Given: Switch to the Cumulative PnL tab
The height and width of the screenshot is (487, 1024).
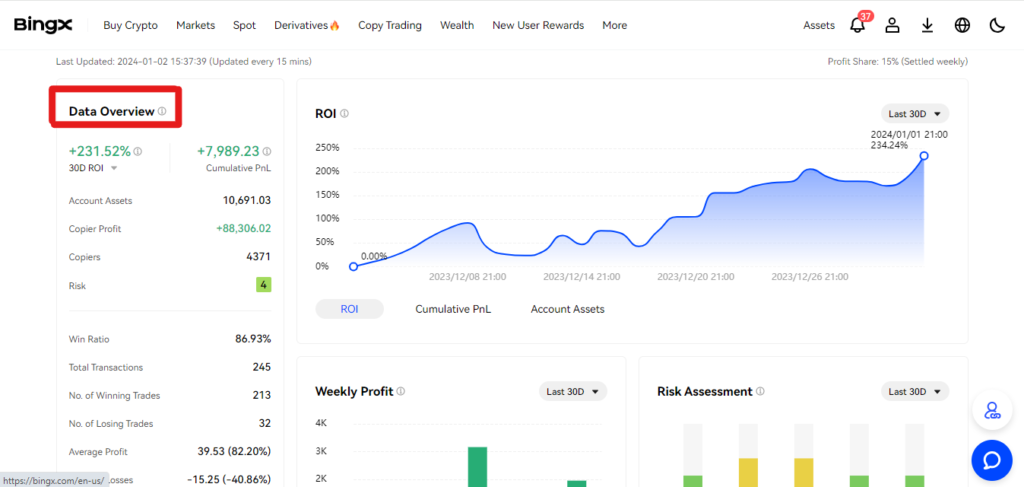Looking at the screenshot, I should click(453, 309).
